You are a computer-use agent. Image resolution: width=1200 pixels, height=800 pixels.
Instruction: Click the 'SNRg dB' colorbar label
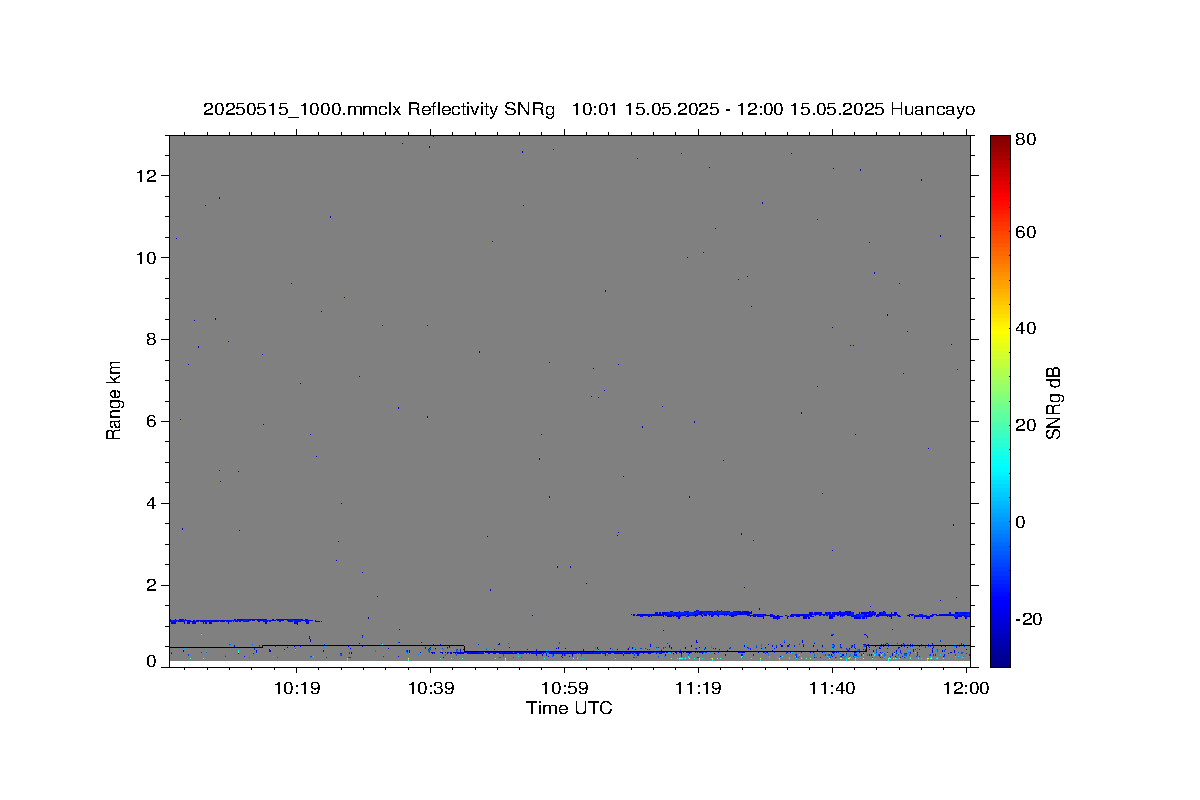pyautogui.click(x=1053, y=403)
